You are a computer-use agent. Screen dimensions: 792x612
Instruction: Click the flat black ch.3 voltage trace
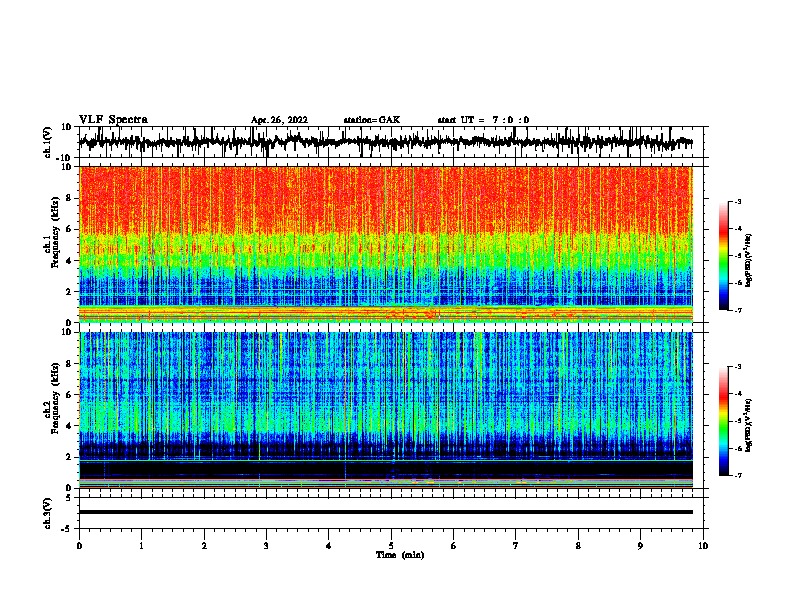pos(386,512)
